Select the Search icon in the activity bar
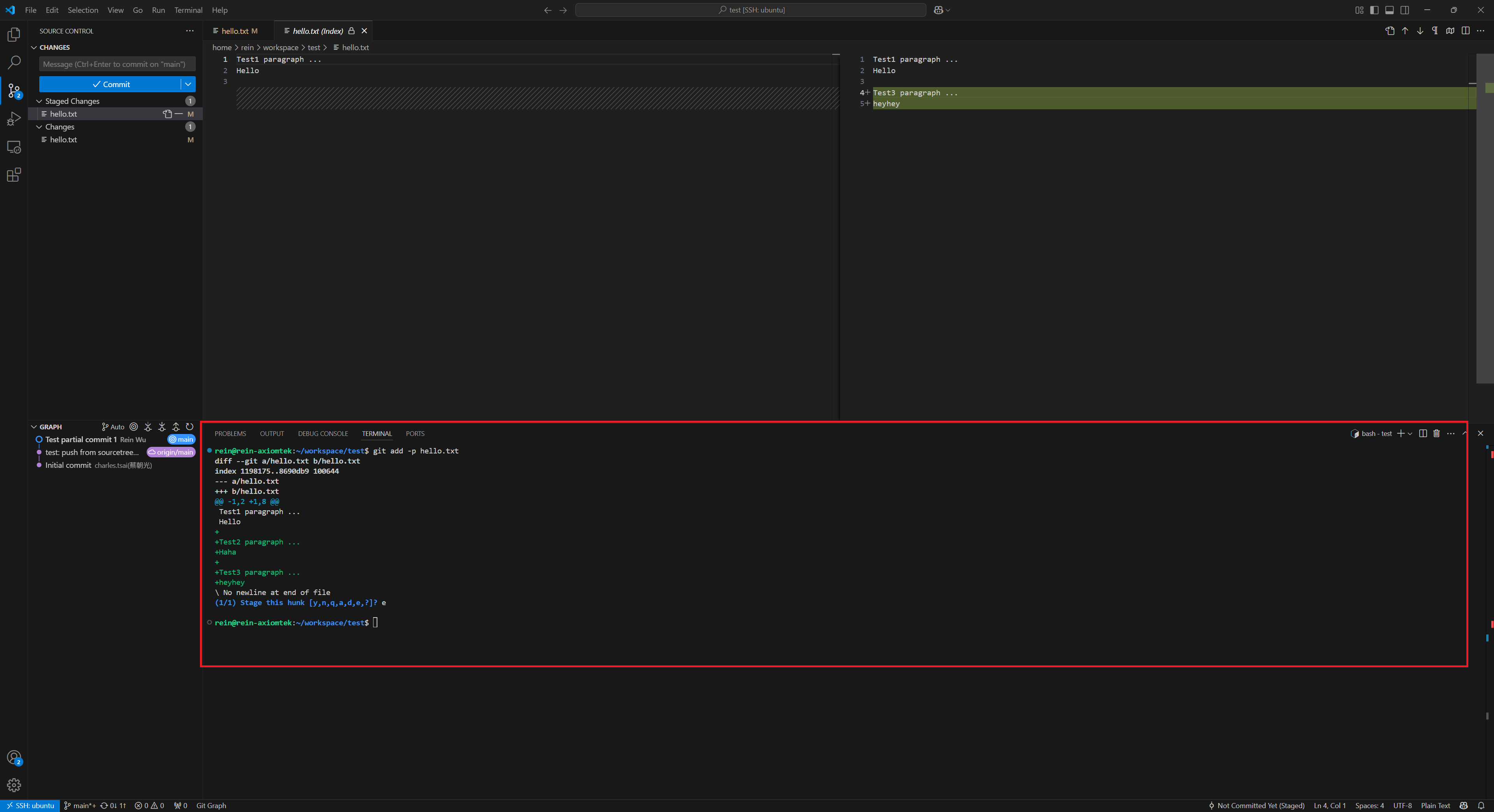 pos(14,63)
